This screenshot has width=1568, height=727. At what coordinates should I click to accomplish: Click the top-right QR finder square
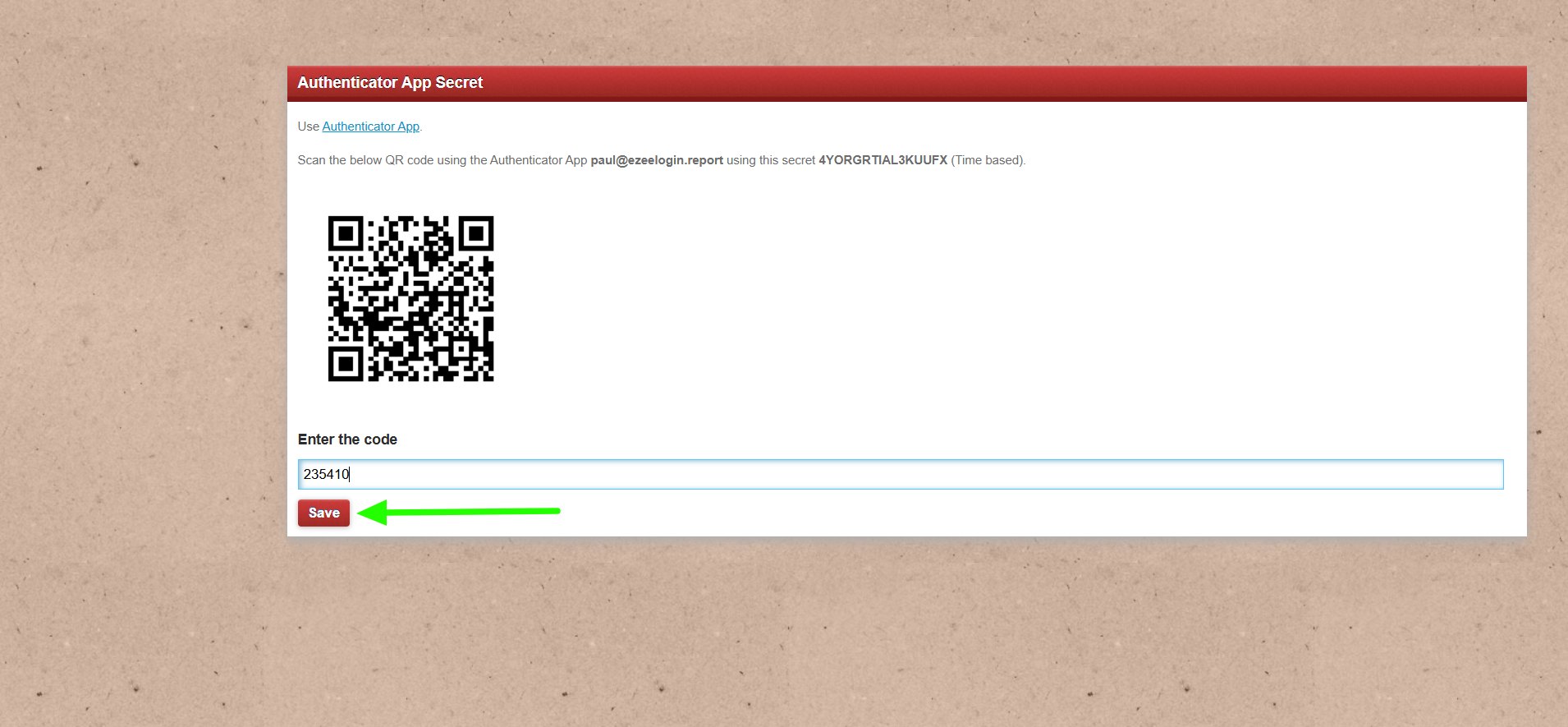point(475,234)
